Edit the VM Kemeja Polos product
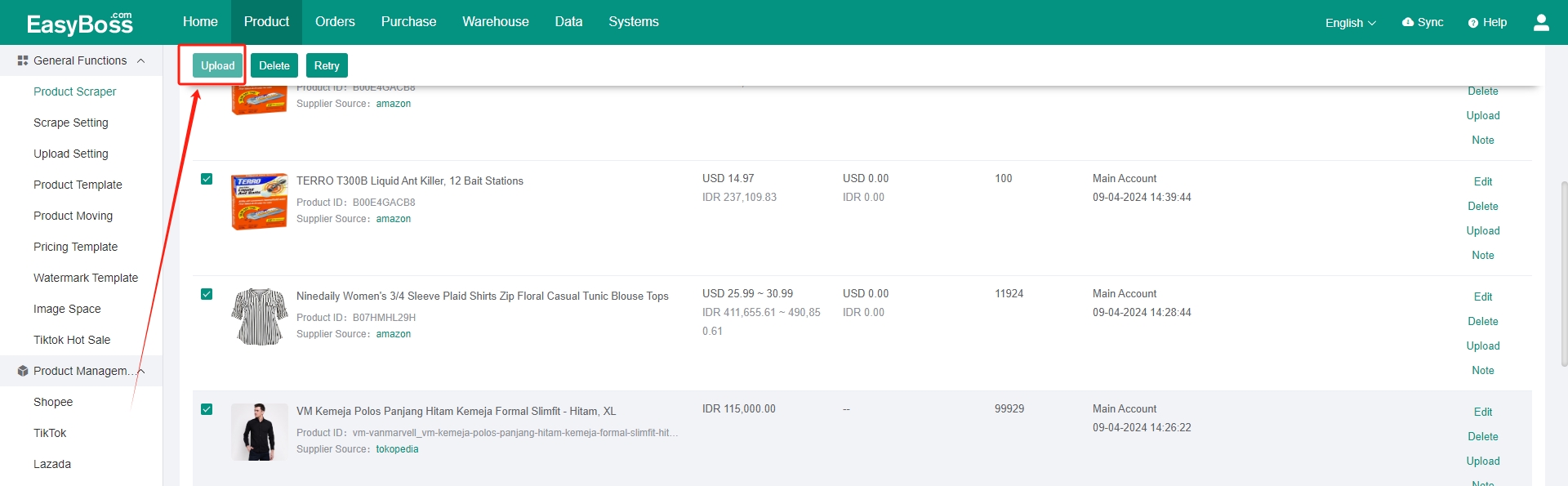This screenshot has width=1568, height=486. (1483, 412)
